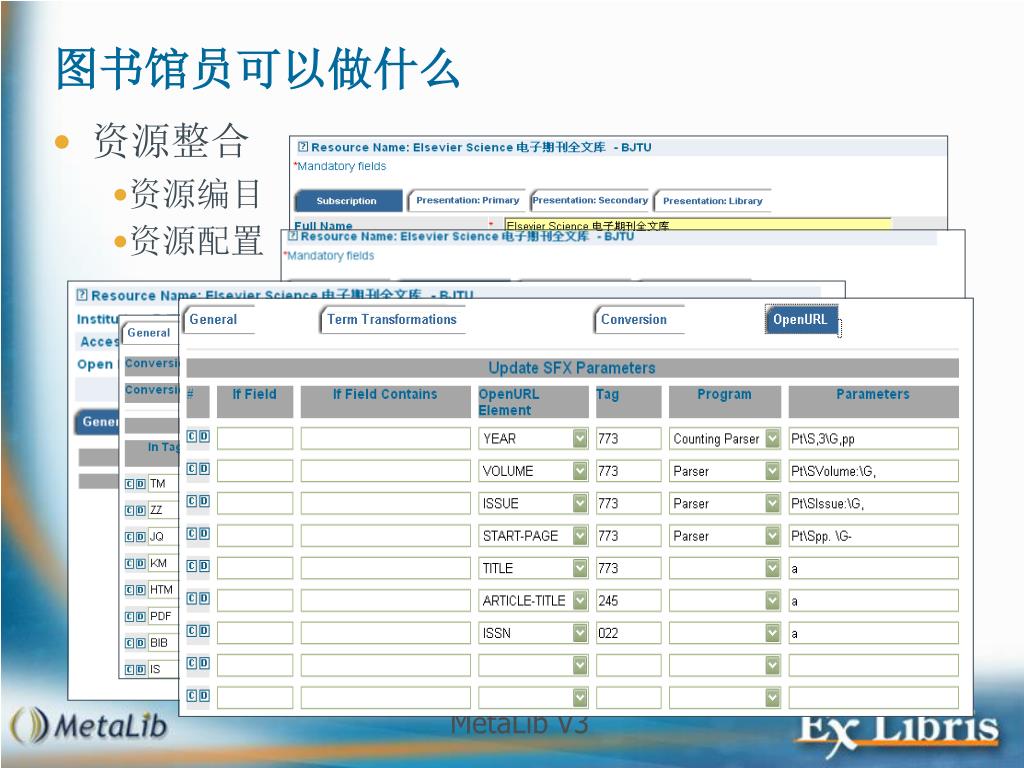Expand the Counting Parser program dropdown
This screenshot has height=768, width=1024.
coord(773,438)
